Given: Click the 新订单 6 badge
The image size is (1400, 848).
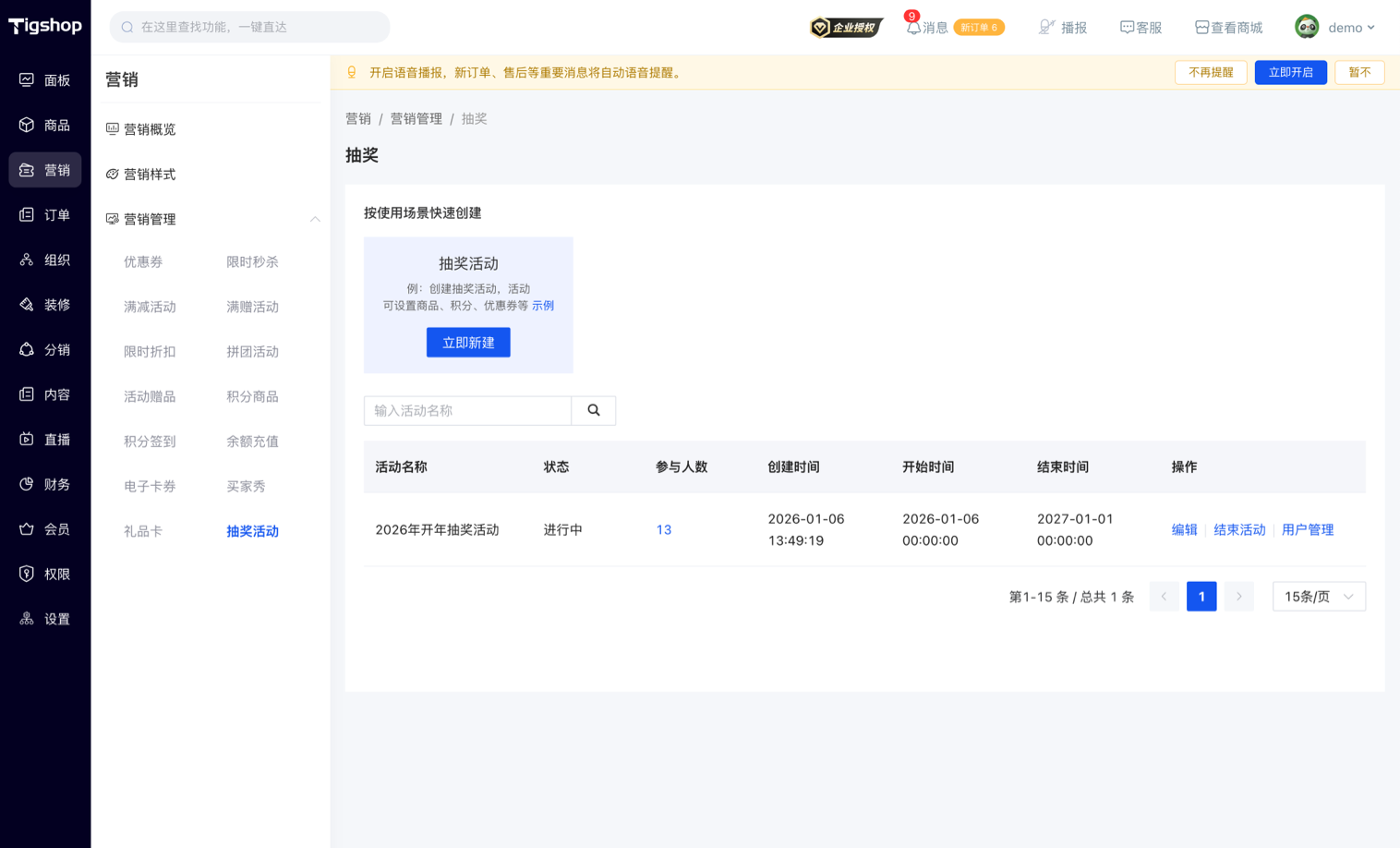Looking at the screenshot, I should (x=979, y=28).
